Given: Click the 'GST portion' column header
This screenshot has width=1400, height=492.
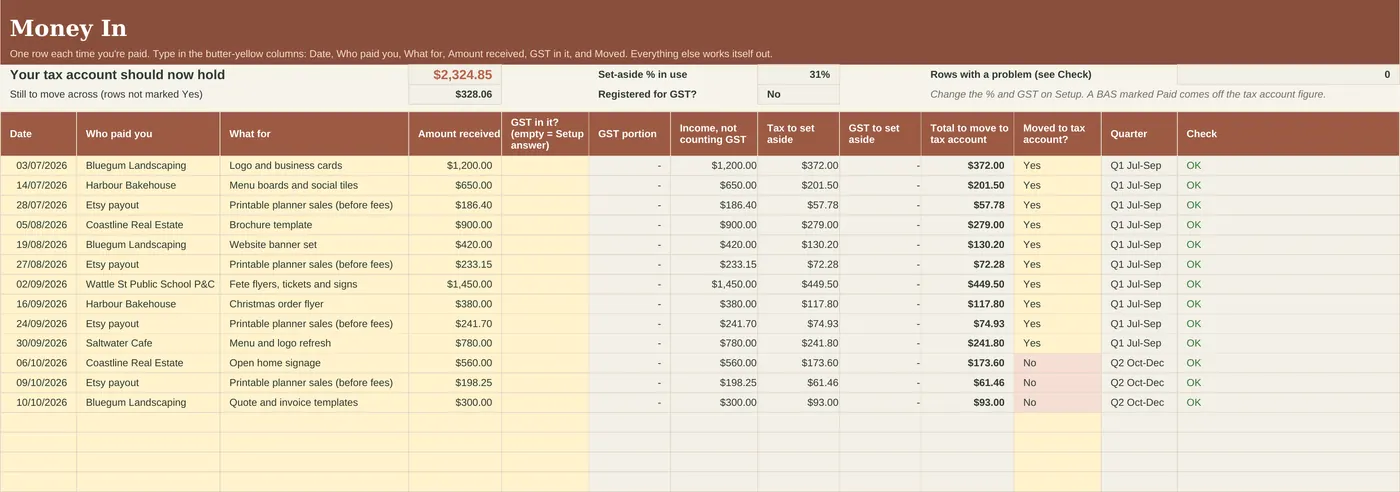Looking at the screenshot, I should 629,134.
